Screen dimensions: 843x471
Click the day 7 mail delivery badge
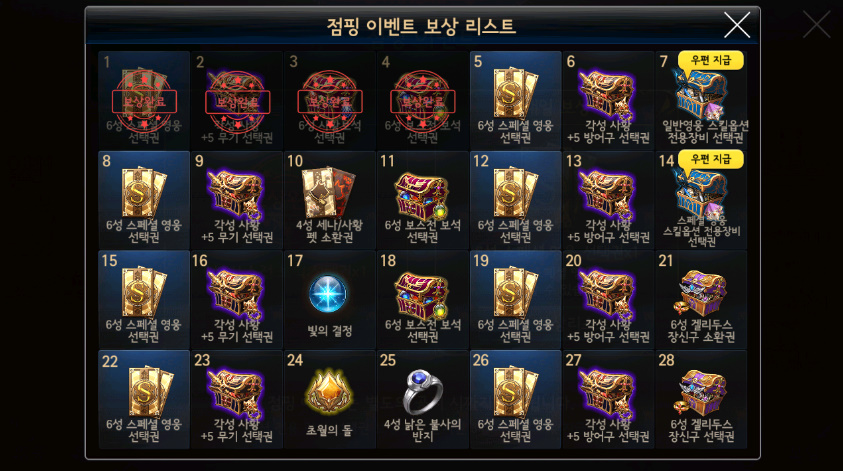711,60
